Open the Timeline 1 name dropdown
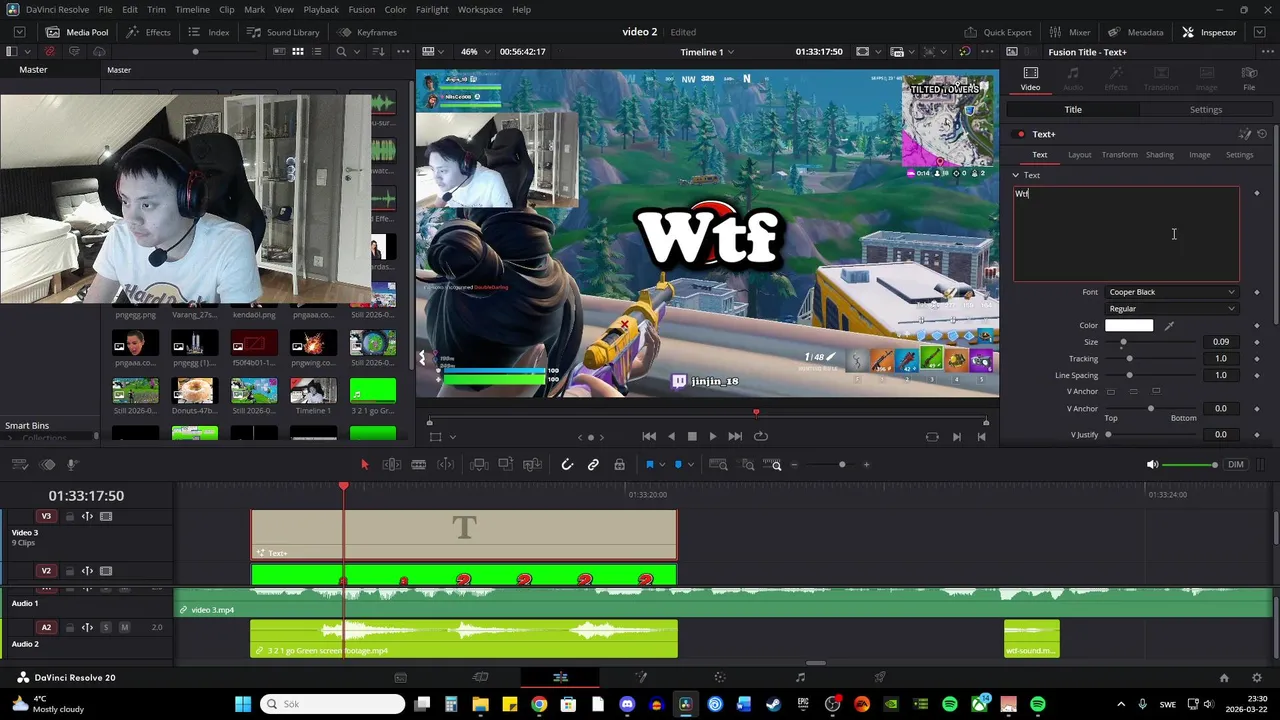The width and height of the screenshot is (1280, 720). tap(707, 52)
